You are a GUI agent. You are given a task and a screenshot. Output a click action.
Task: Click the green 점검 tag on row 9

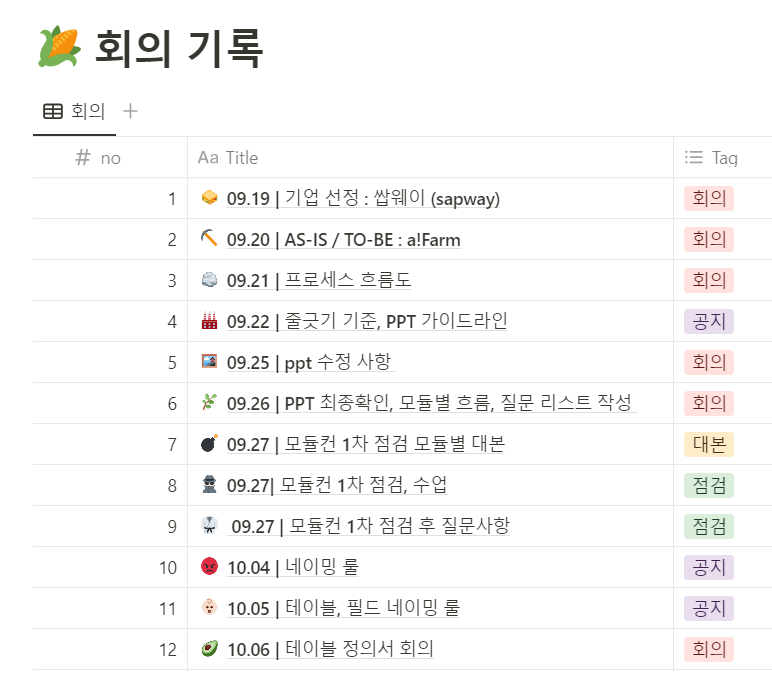pos(709,526)
